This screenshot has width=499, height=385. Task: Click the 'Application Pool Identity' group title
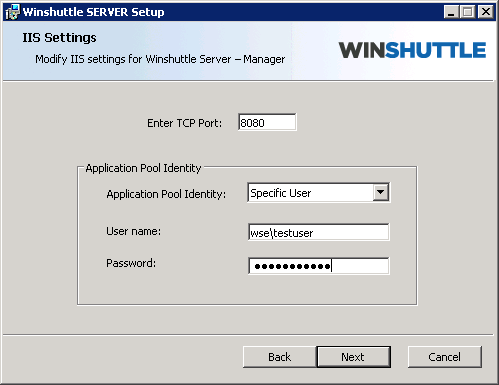[x=143, y=168]
